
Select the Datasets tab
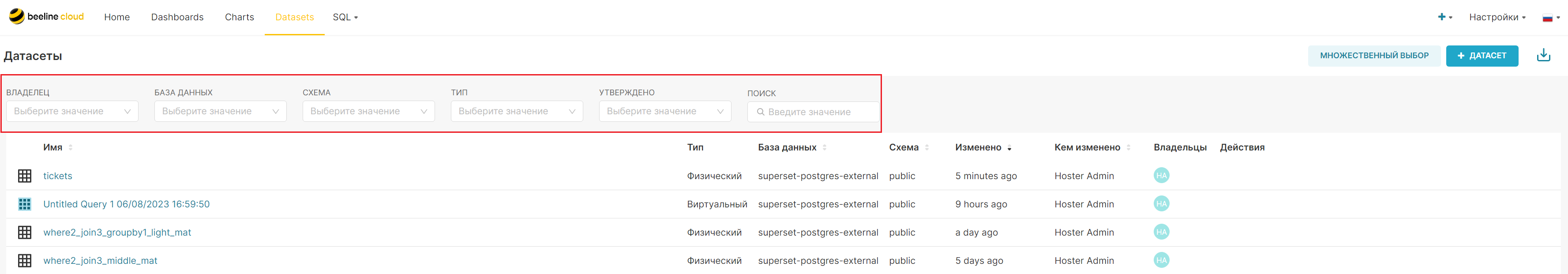click(295, 17)
